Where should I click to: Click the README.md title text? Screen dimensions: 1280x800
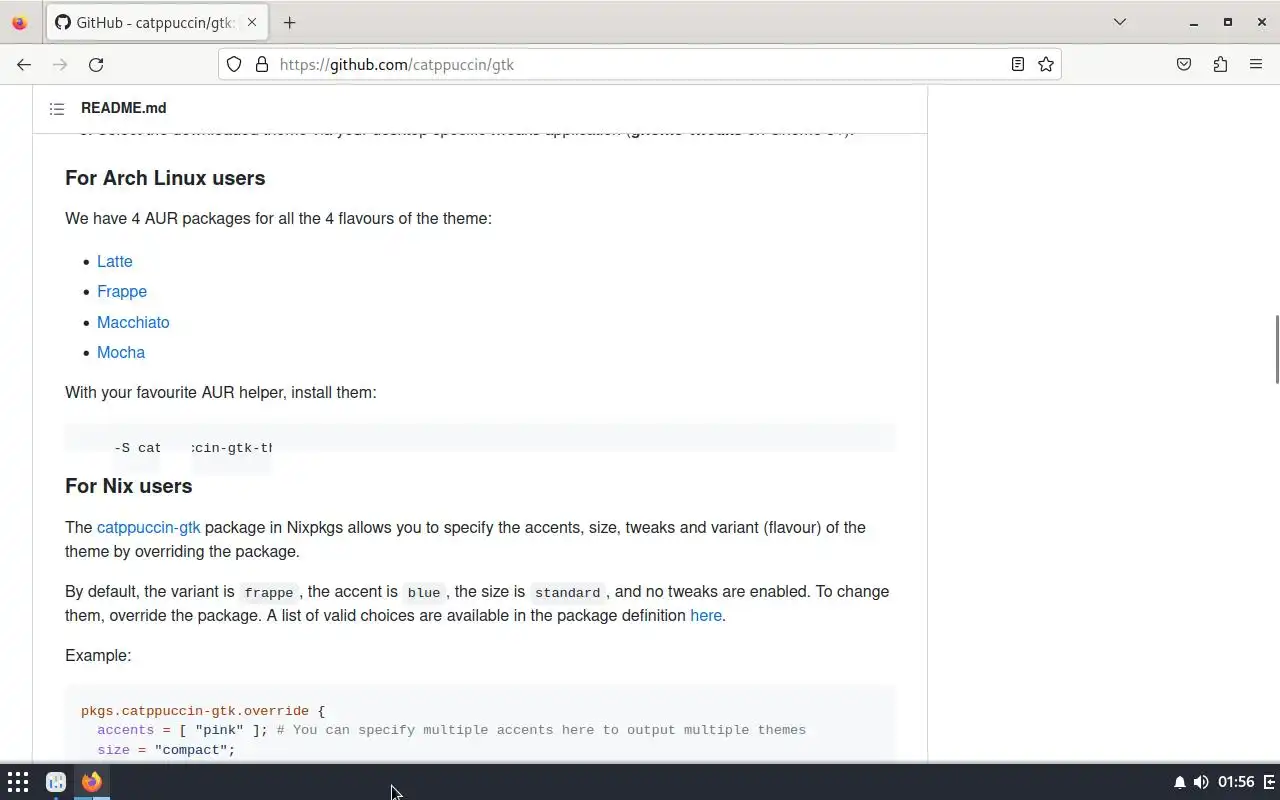[124, 108]
